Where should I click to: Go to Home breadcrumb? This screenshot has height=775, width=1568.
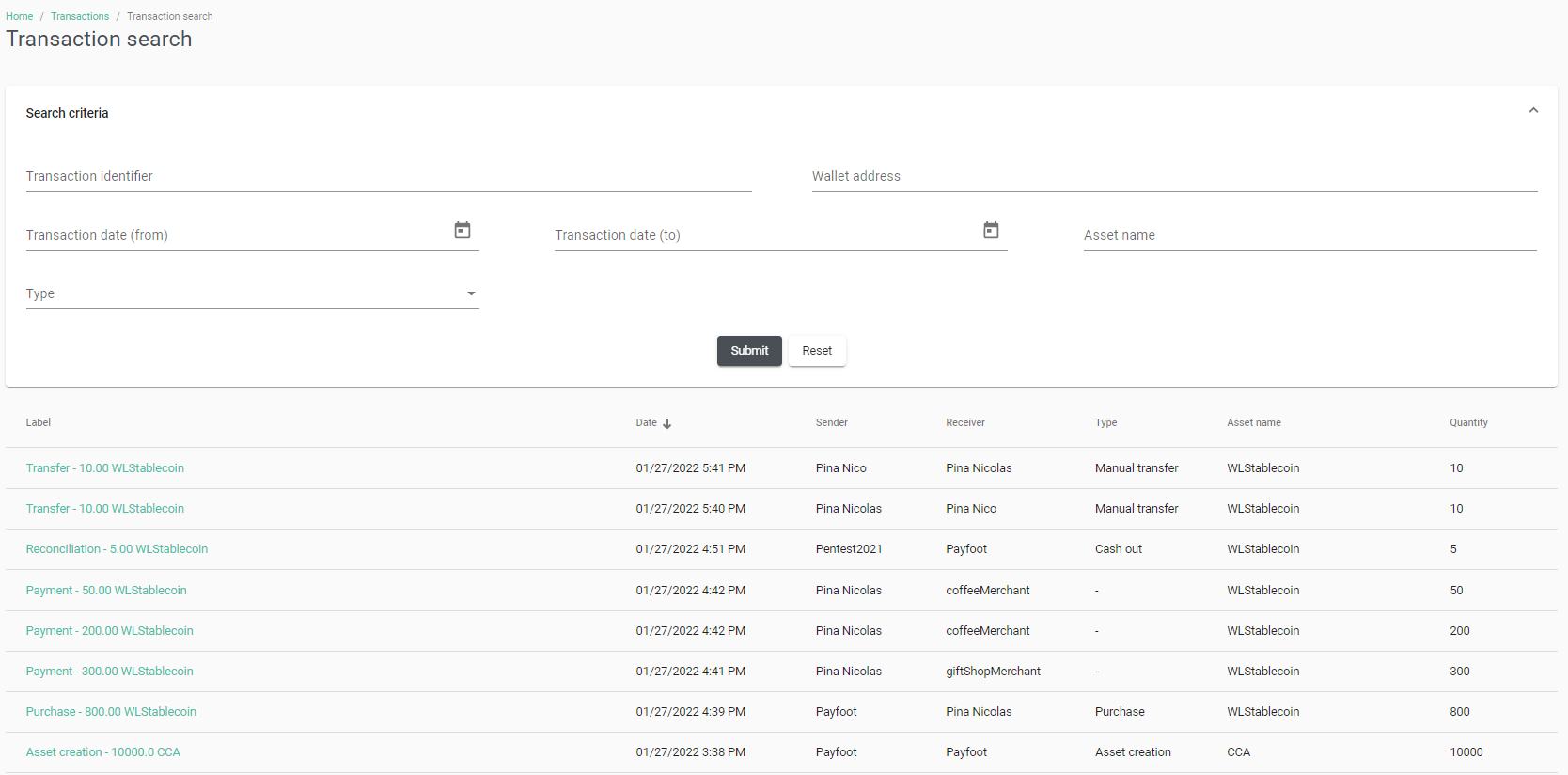click(19, 16)
